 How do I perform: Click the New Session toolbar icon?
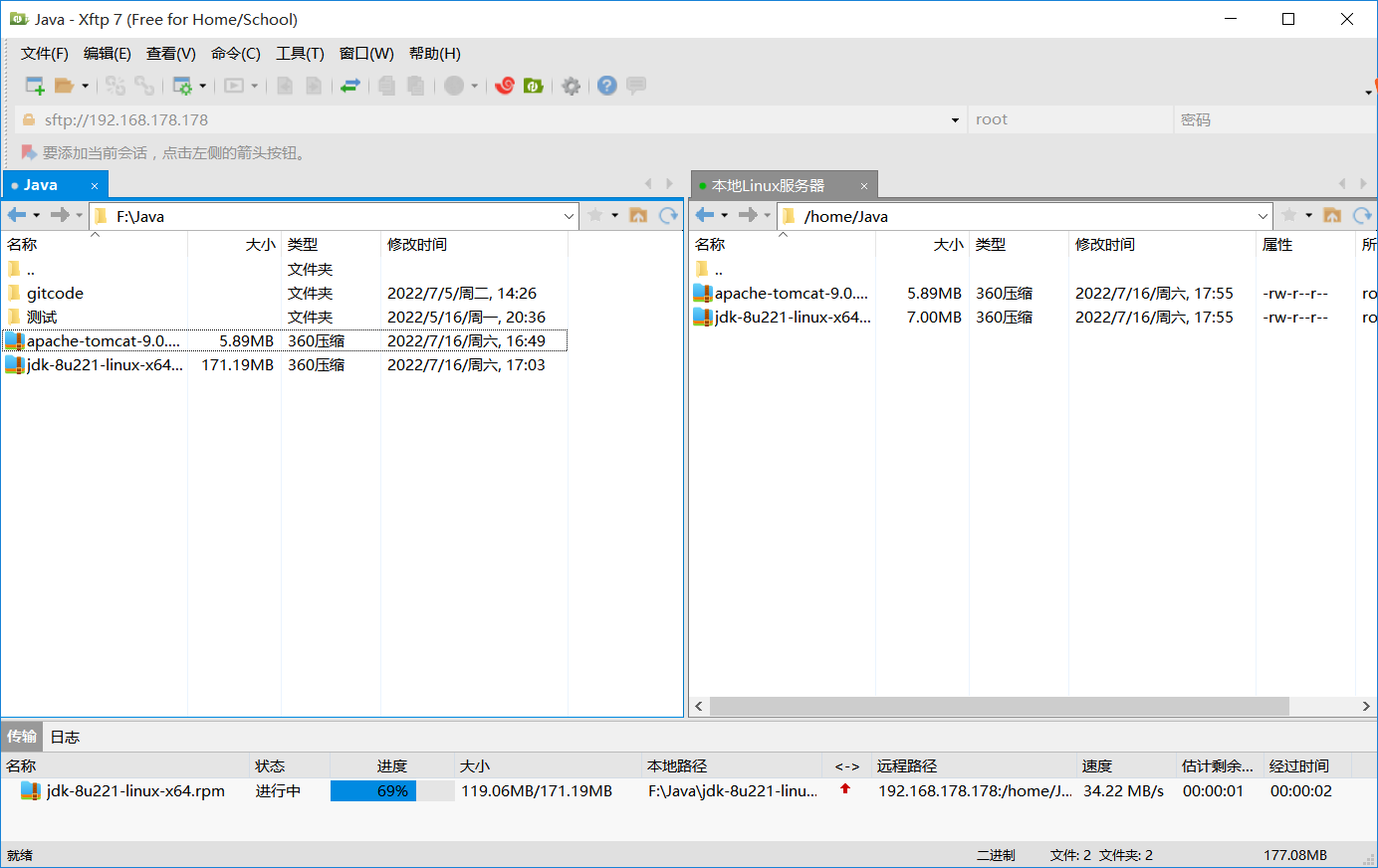tap(35, 86)
